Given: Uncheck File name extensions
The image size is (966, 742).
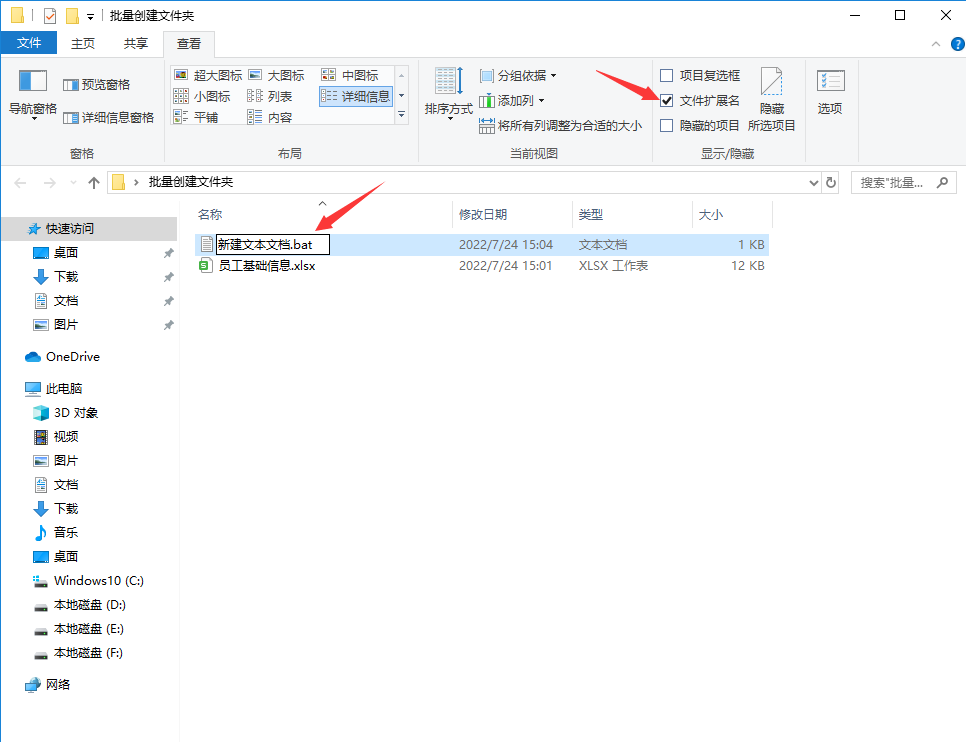Looking at the screenshot, I should [x=667, y=100].
